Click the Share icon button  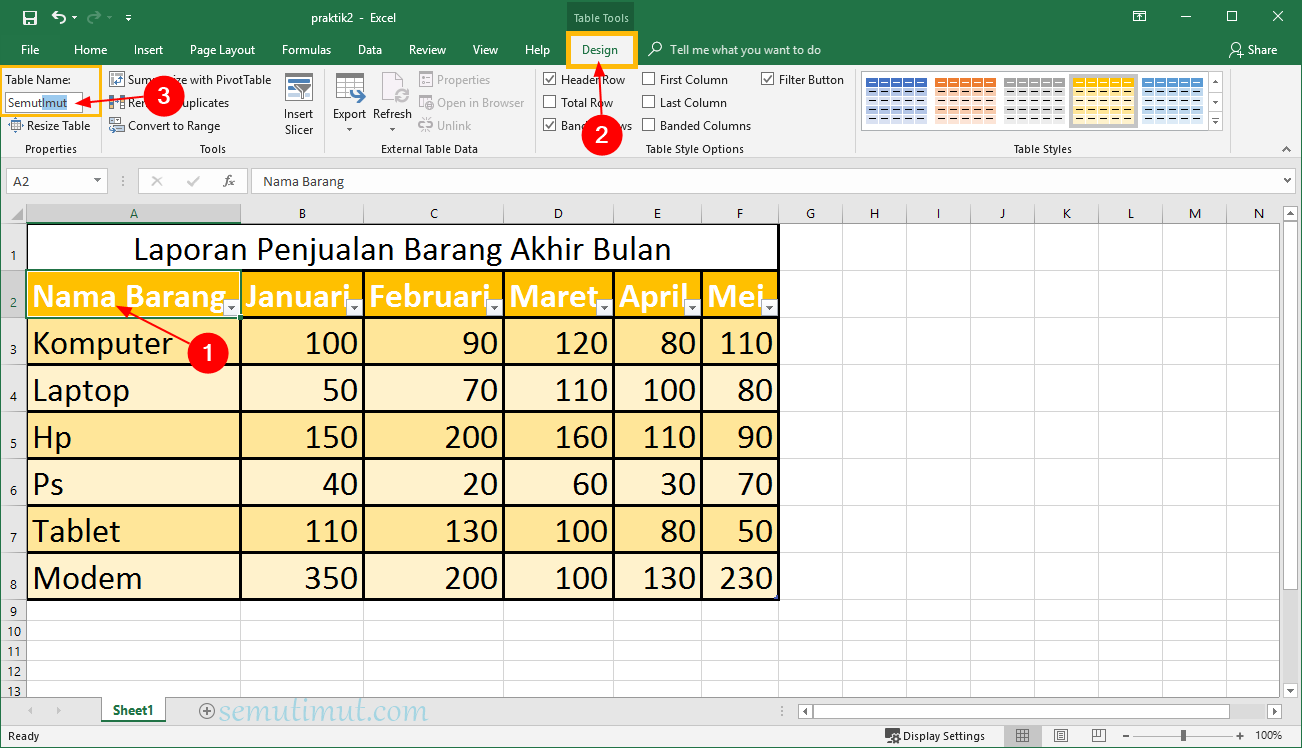(x=1254, y=50)
